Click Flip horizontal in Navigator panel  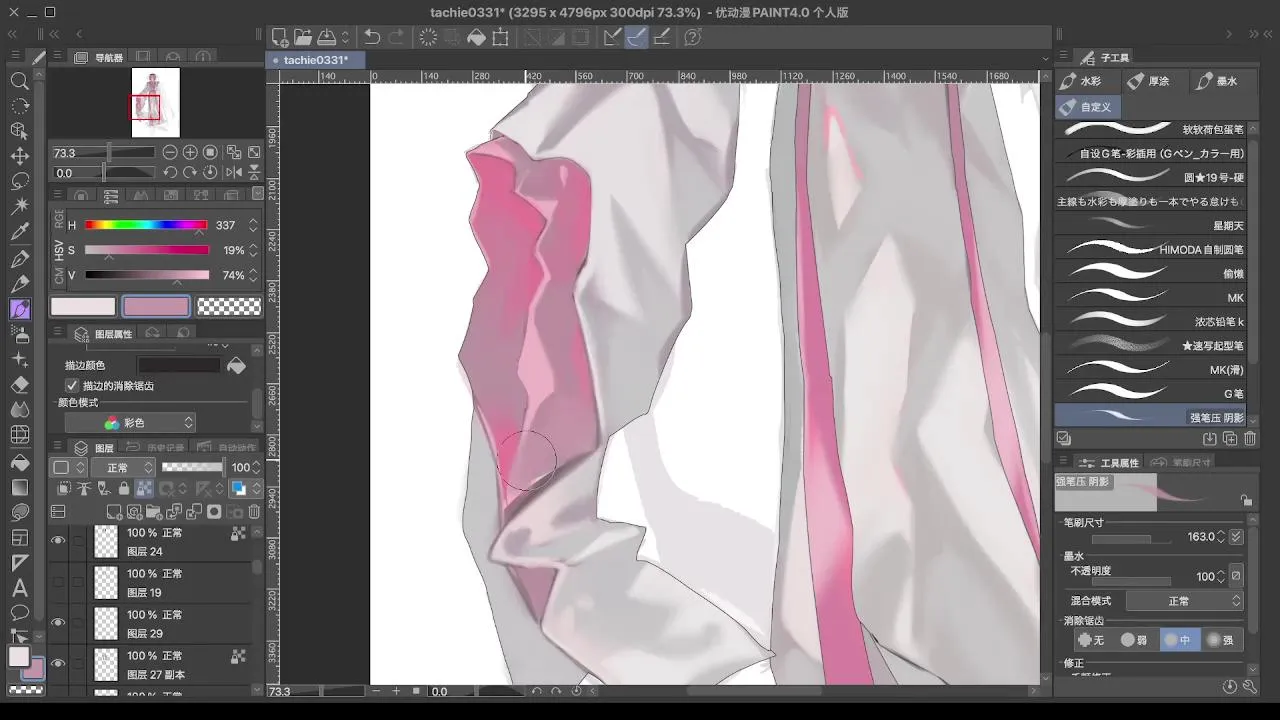[x=233, y=172]
